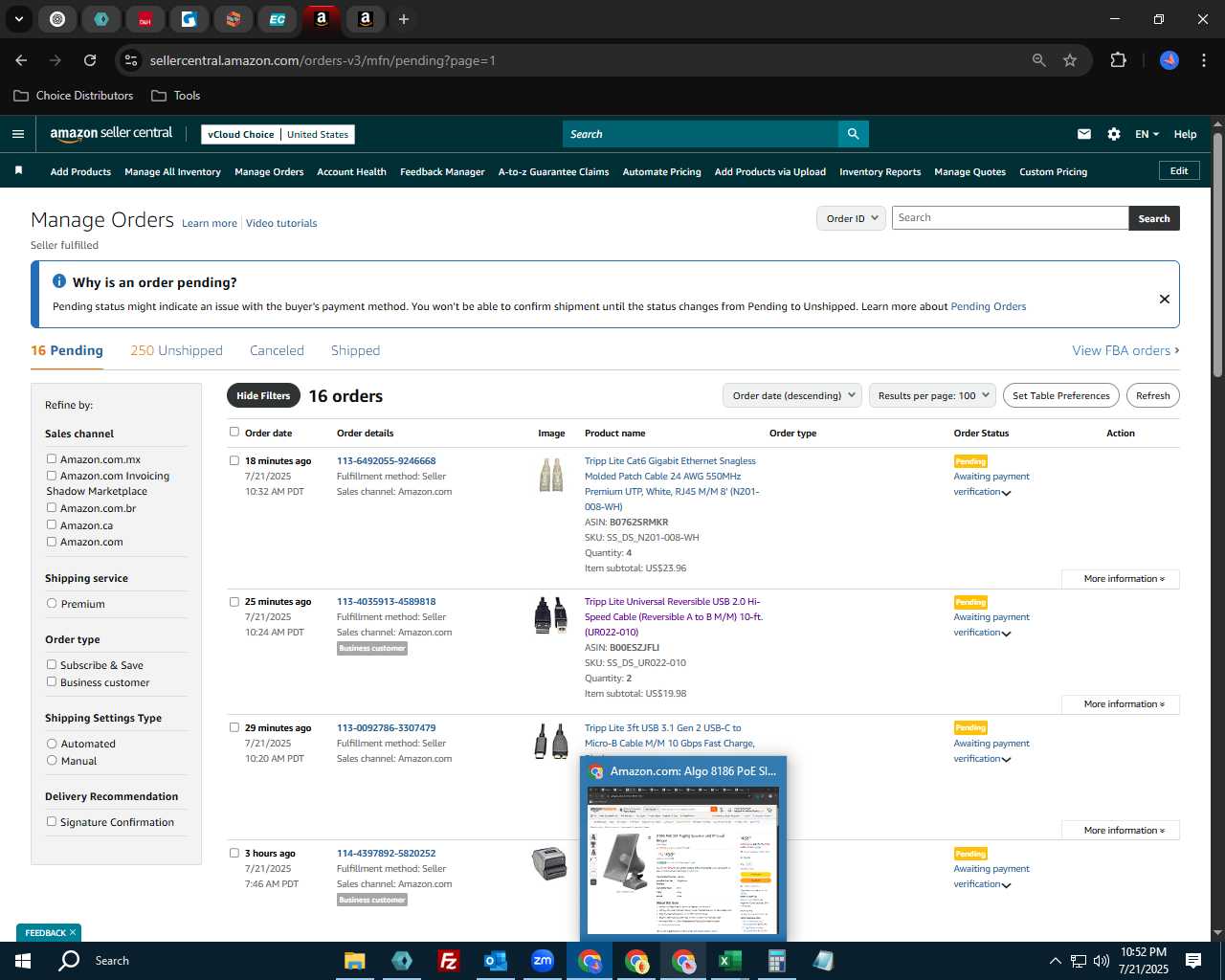
Task: Toggle the Amazon.com.br checkbox
Action: 52,507
